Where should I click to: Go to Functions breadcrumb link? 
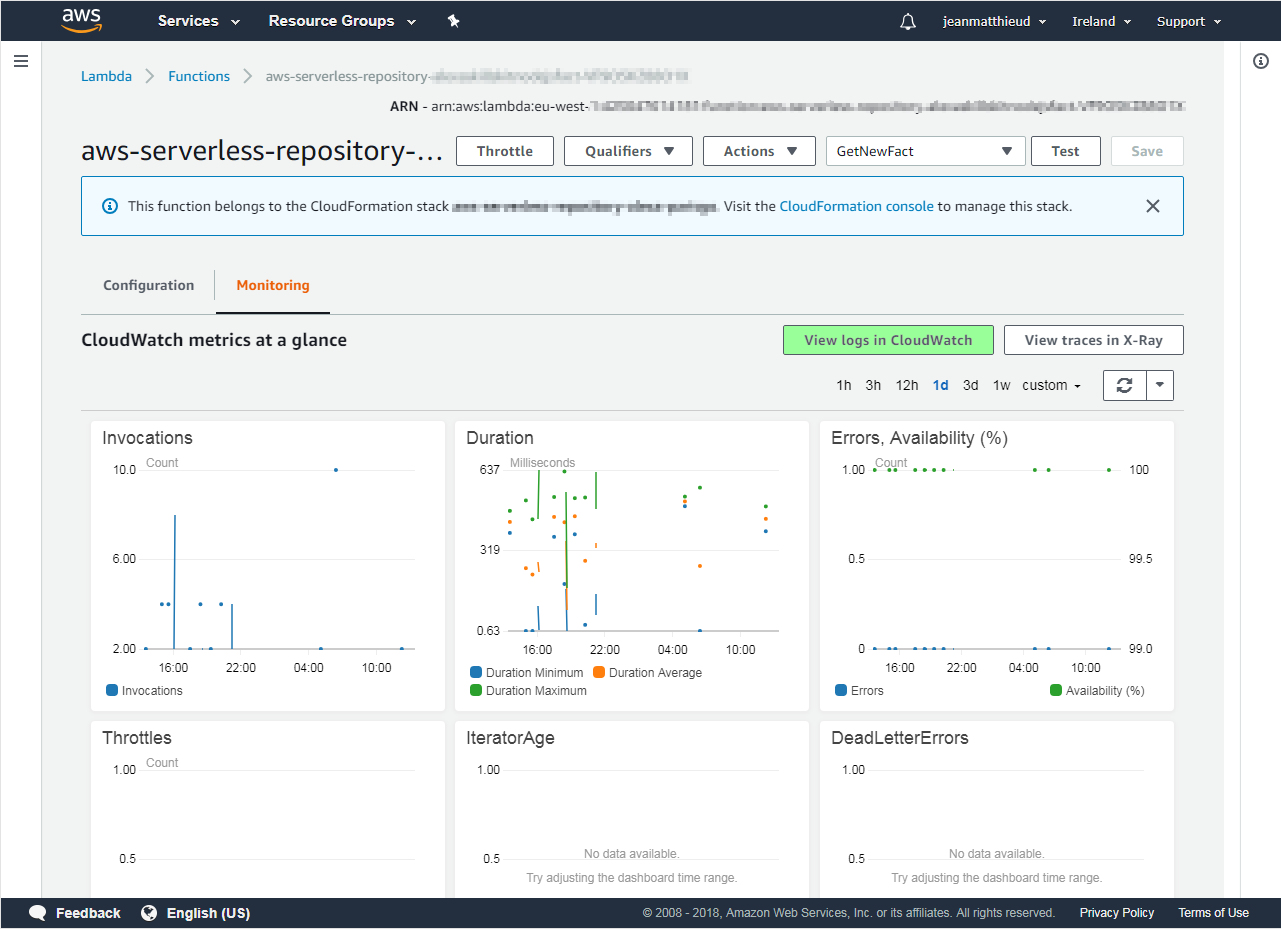[199, 76]
